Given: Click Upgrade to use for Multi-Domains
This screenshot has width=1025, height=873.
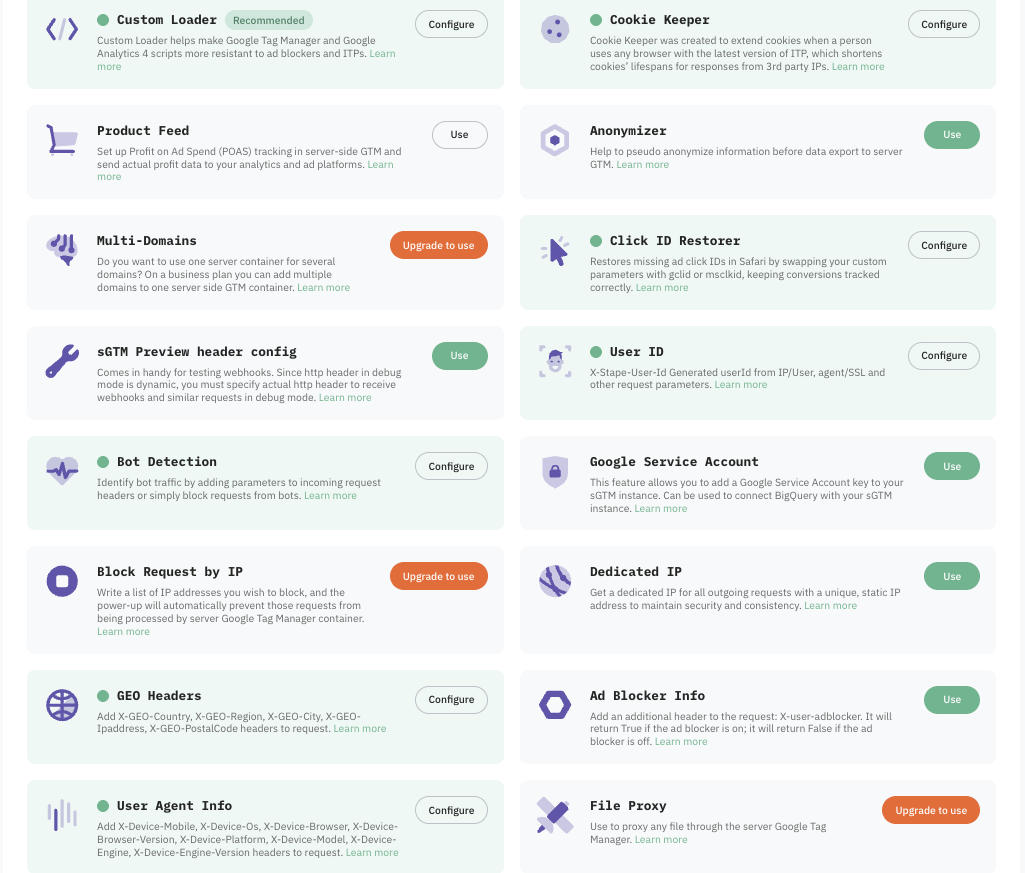Looking at the screenshot, I should [x=438, y=245].
